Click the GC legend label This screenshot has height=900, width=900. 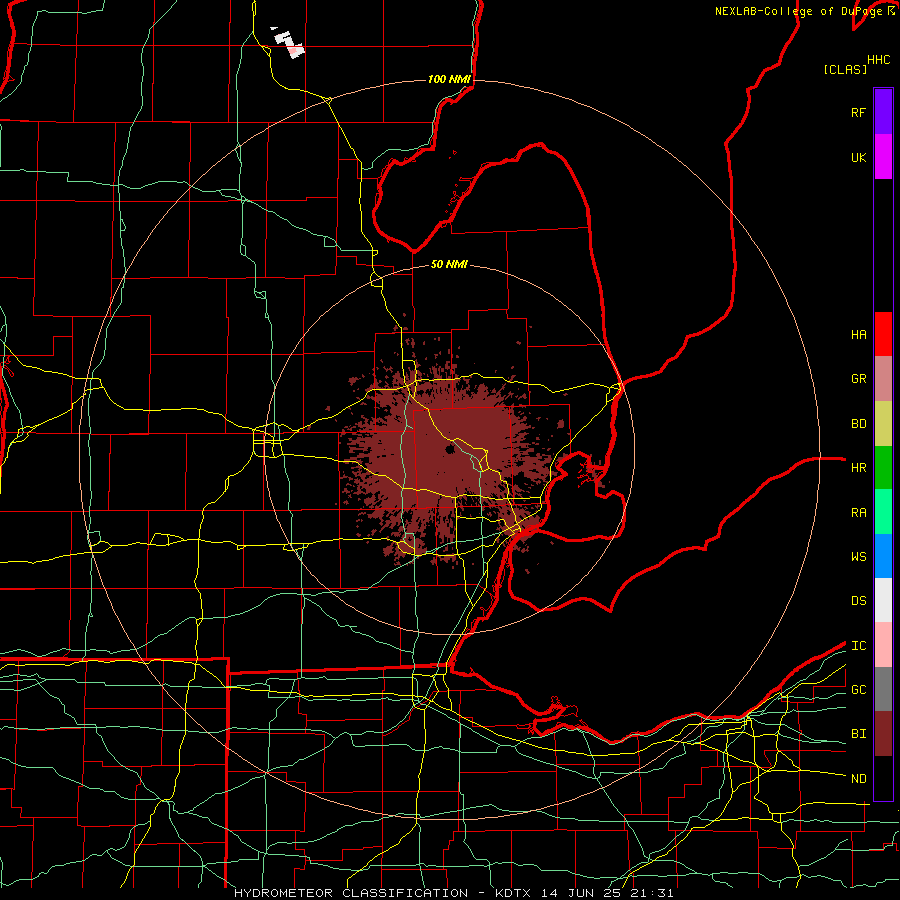pyautogui.click(x=858, y=690)
